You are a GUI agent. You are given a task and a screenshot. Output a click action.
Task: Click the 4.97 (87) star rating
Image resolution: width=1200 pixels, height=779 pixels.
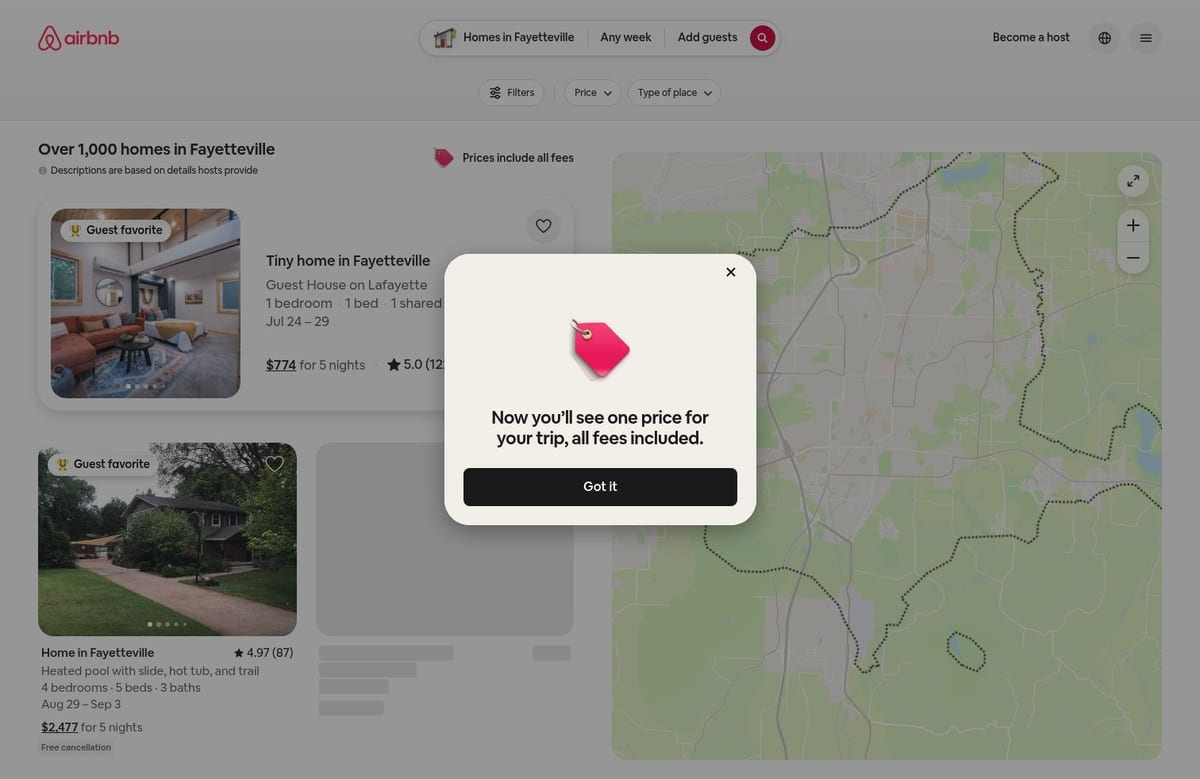click(263, 653)
